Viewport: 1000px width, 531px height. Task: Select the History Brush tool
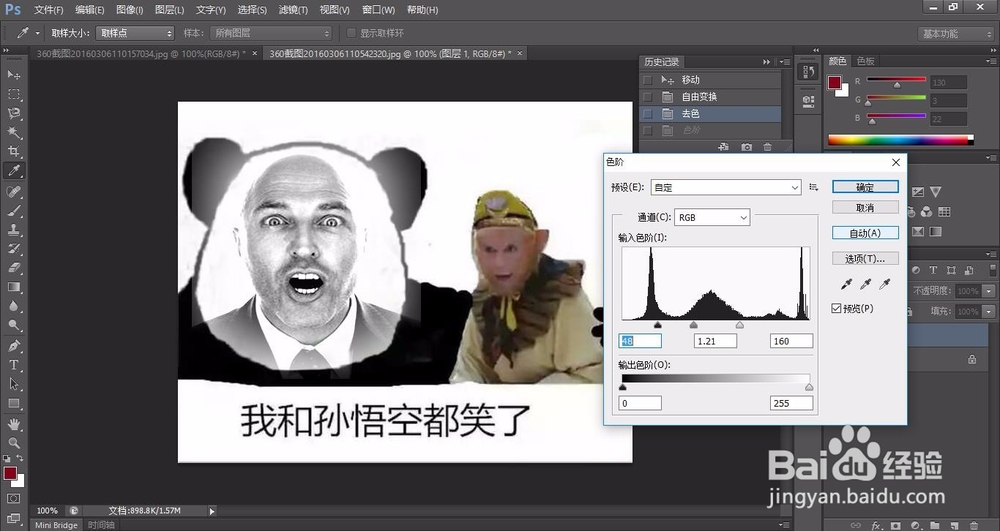coord(13,249)
